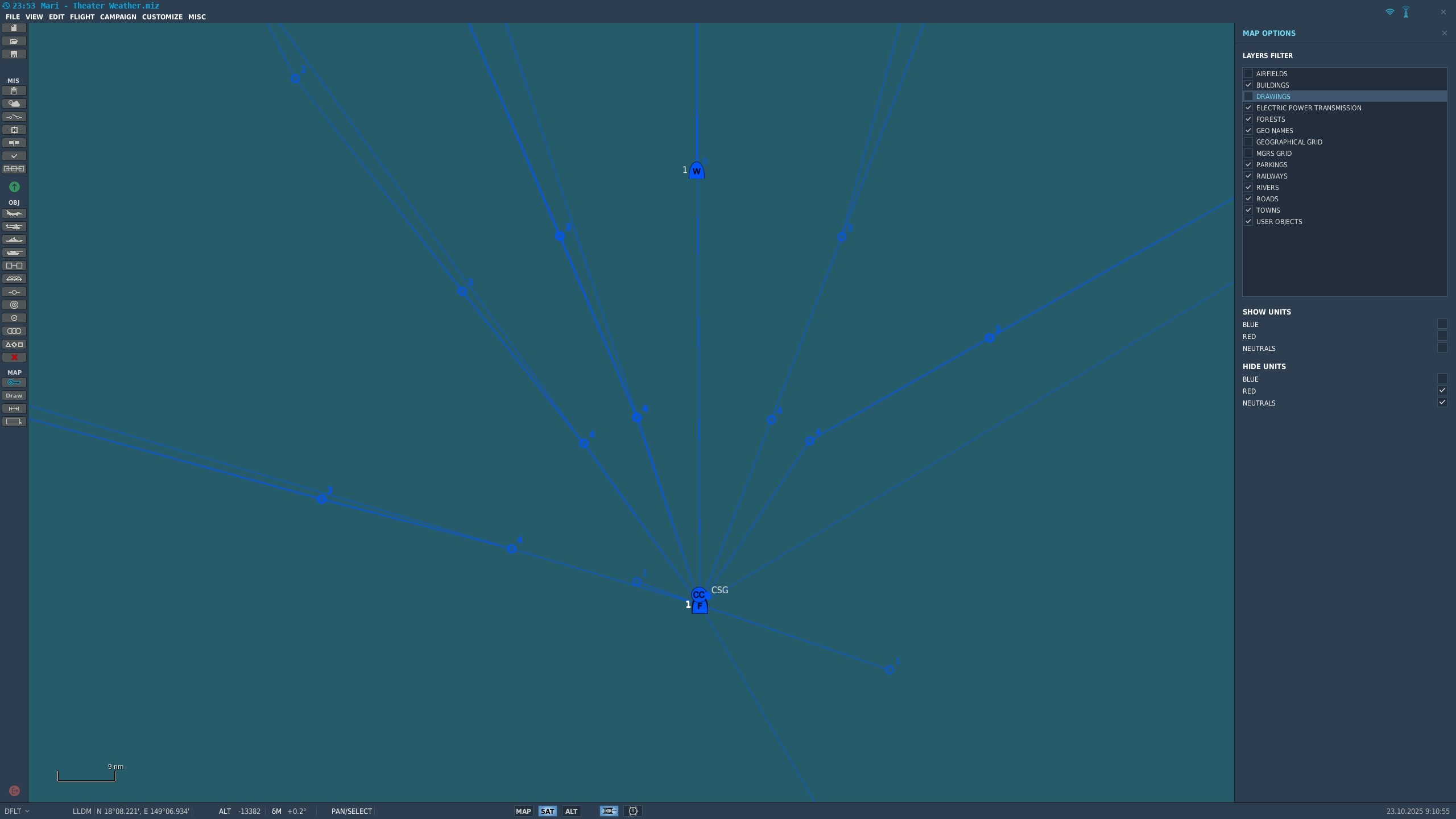The image size is (1456, 819).
Task: Select the red X delete tool
Action: click(14, 357)
